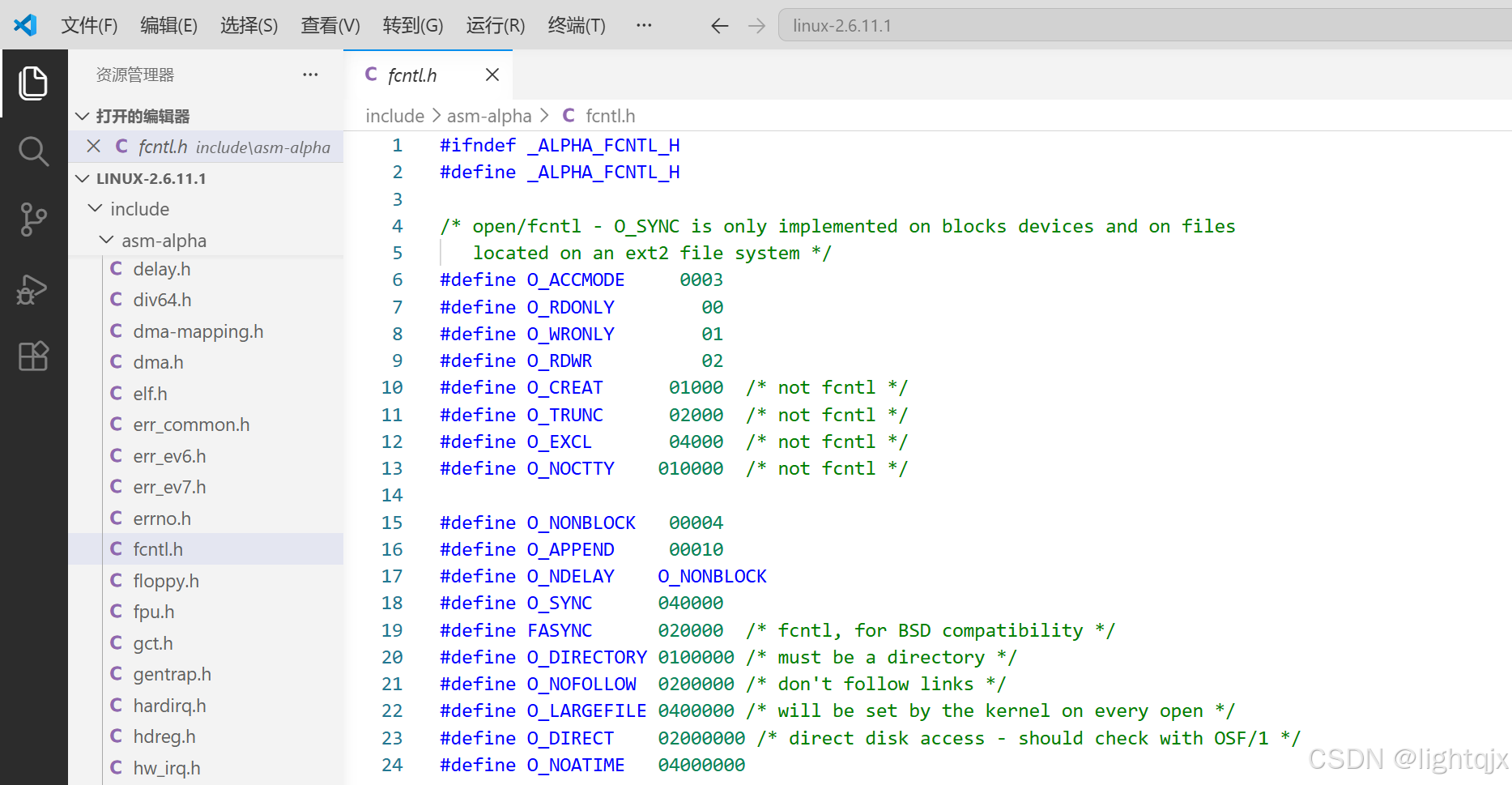
Task: Click the O_LARGEFILE define on line 22
Action: (x=586, y=710)
